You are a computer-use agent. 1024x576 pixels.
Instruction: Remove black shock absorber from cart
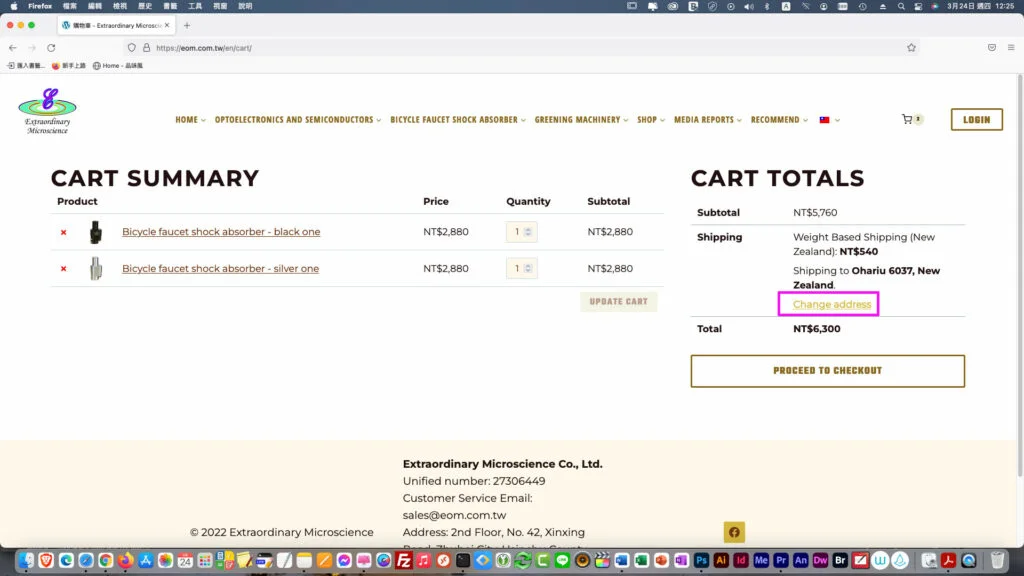pyautogui.click(x=63, y=232)
